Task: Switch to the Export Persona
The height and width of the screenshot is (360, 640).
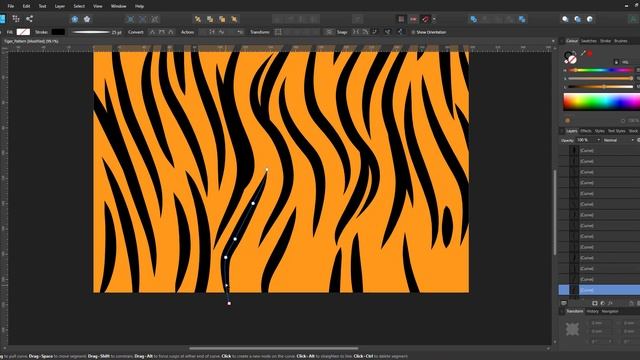Action: (x=29, y=19)
